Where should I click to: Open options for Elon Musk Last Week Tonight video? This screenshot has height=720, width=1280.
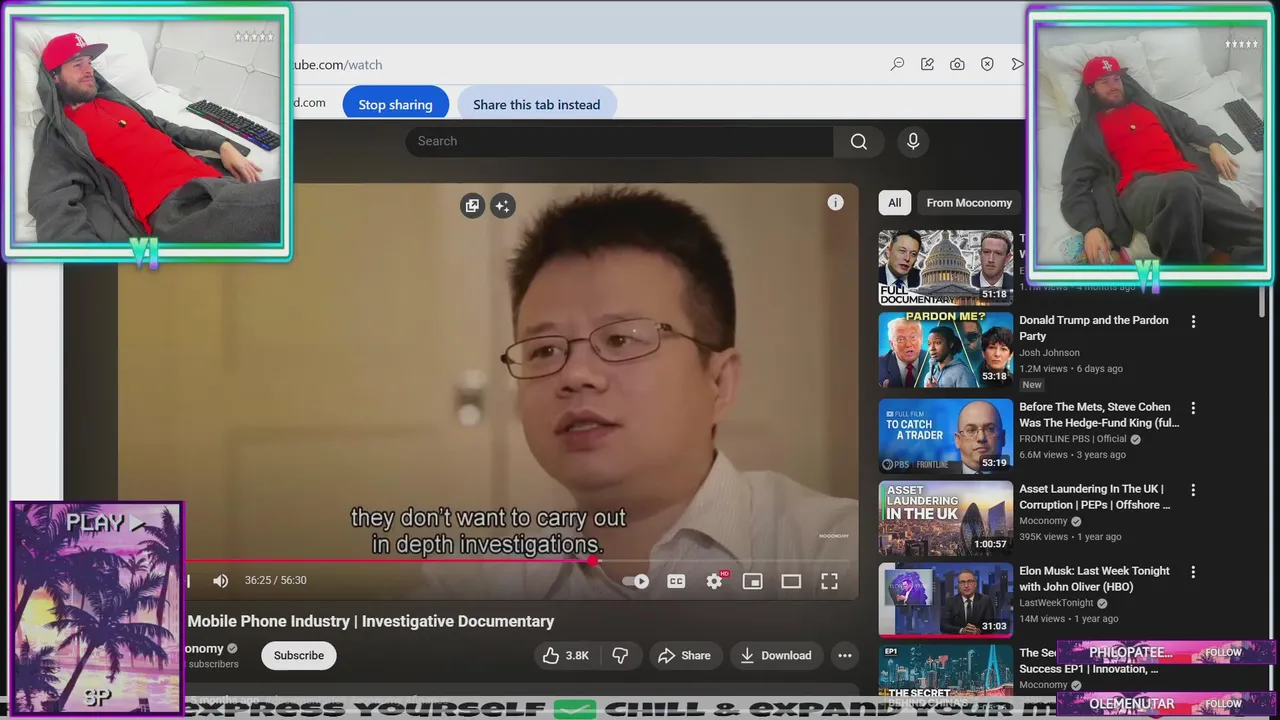(x=1193, y=572)
